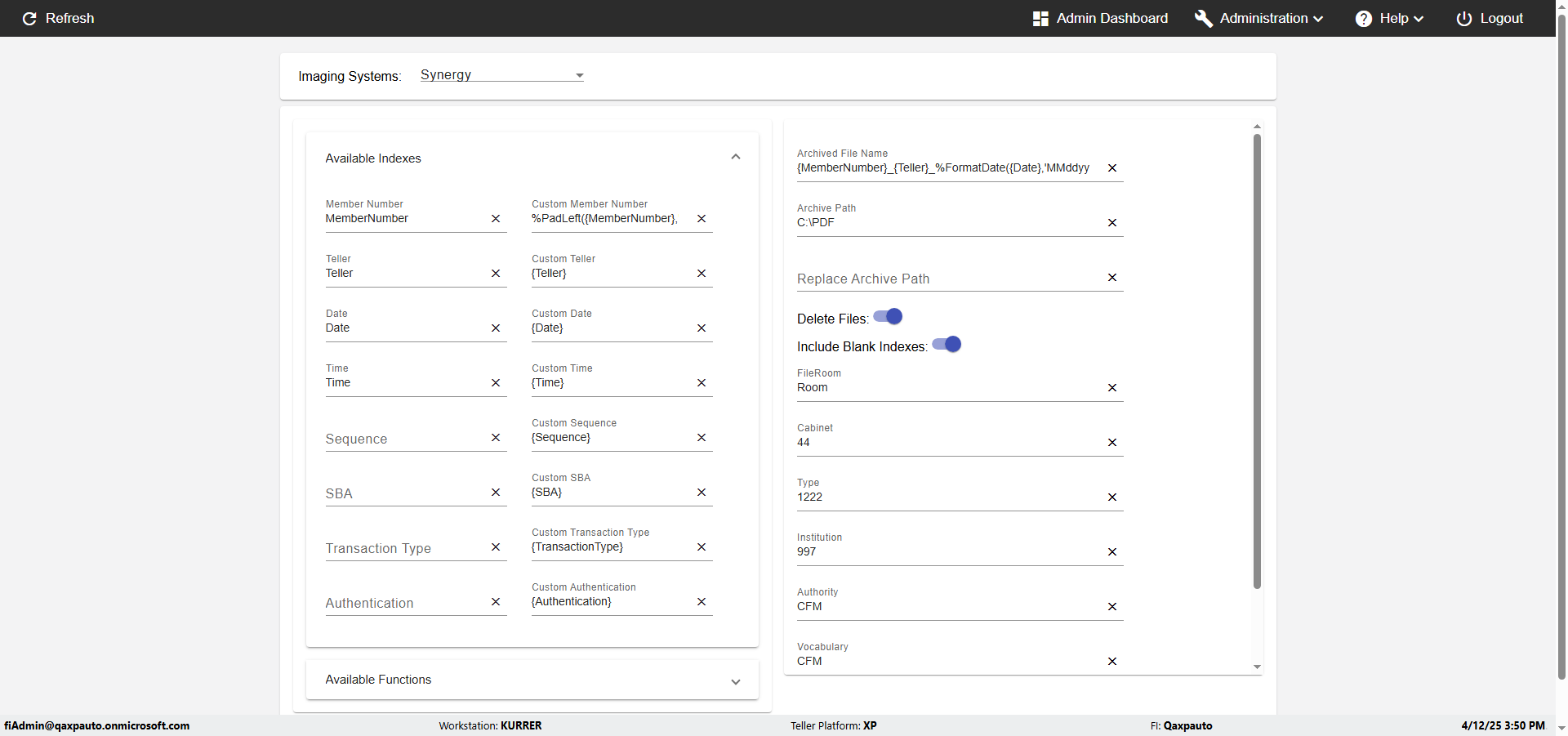Click the Replace Archive Path input field
This screenshot has height=736, width=1568.
[947, 279]
